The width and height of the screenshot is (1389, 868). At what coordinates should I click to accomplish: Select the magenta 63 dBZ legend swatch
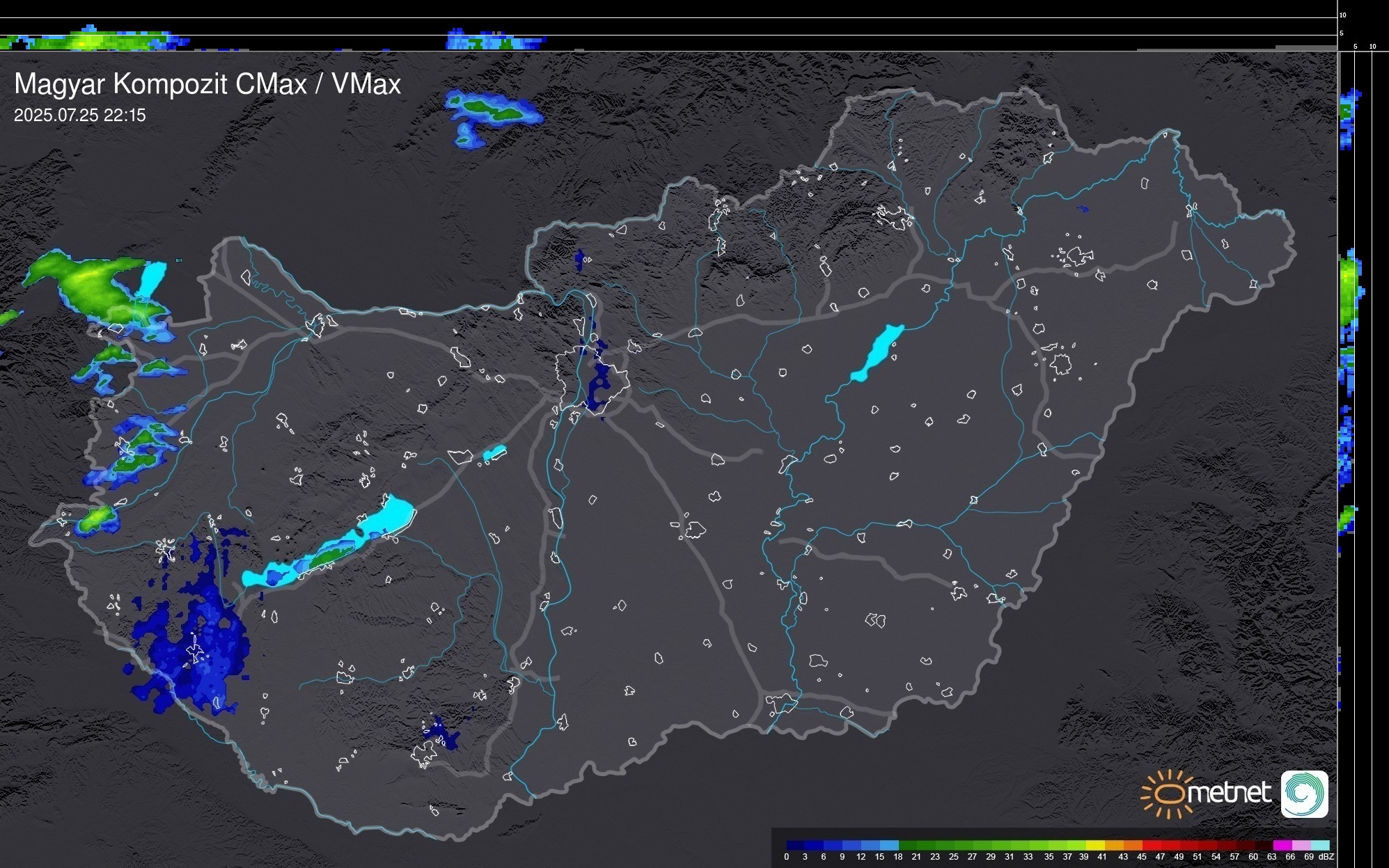[x=1281, y=845]
